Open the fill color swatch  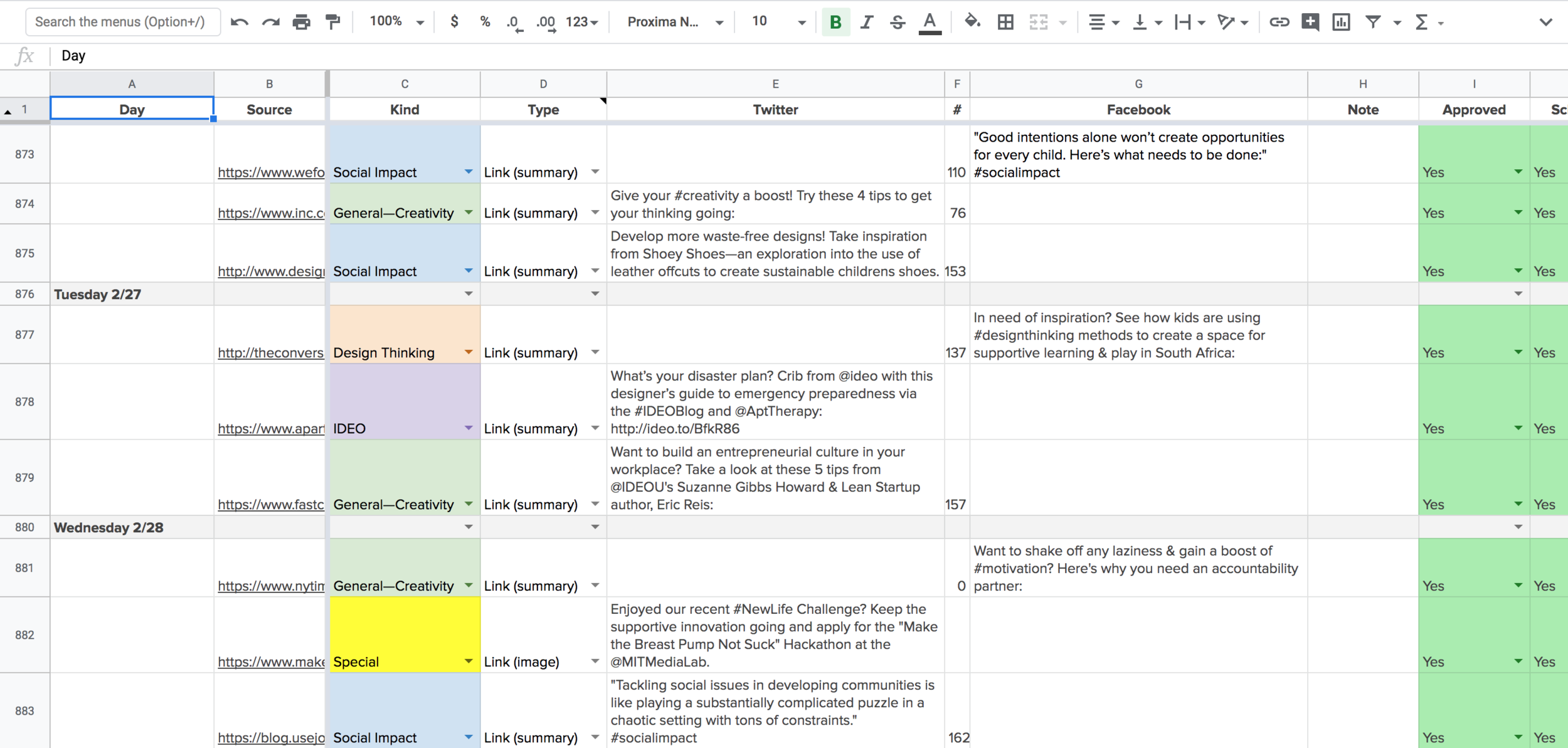(x=973, y=21)
